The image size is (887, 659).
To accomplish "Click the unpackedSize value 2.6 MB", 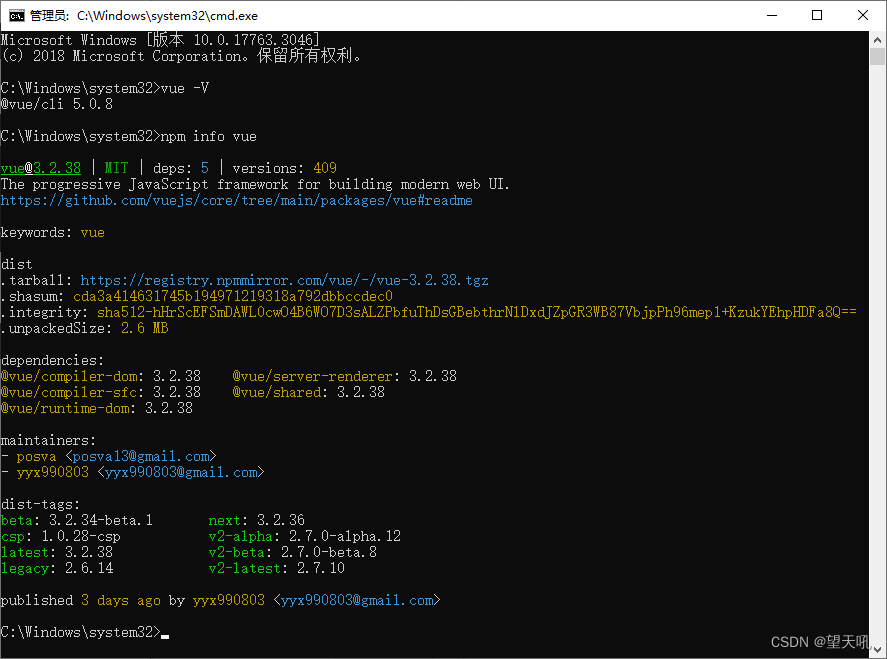I will coord(145,328).
